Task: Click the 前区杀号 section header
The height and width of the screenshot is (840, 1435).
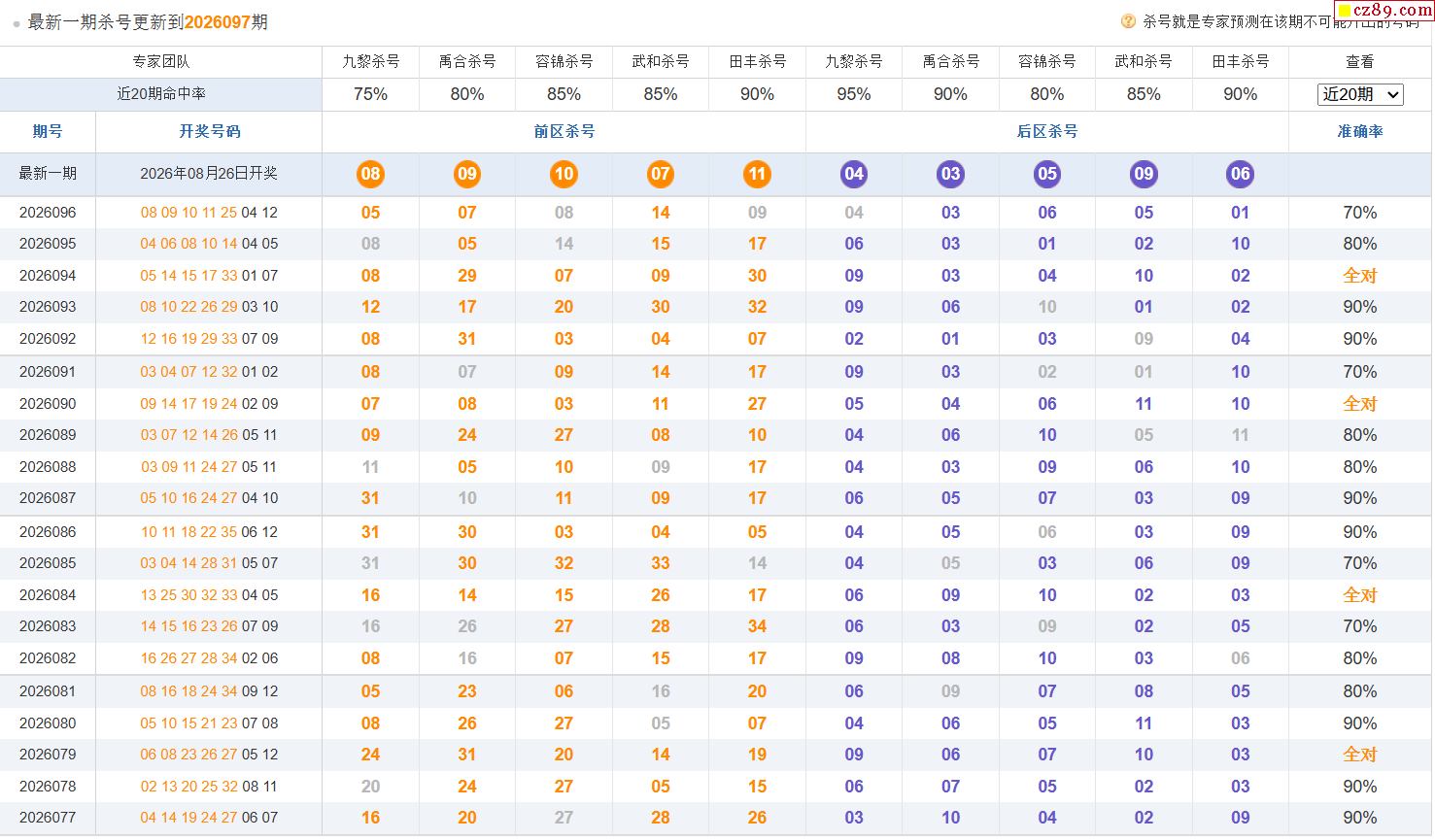Action: tap(564, 131)
